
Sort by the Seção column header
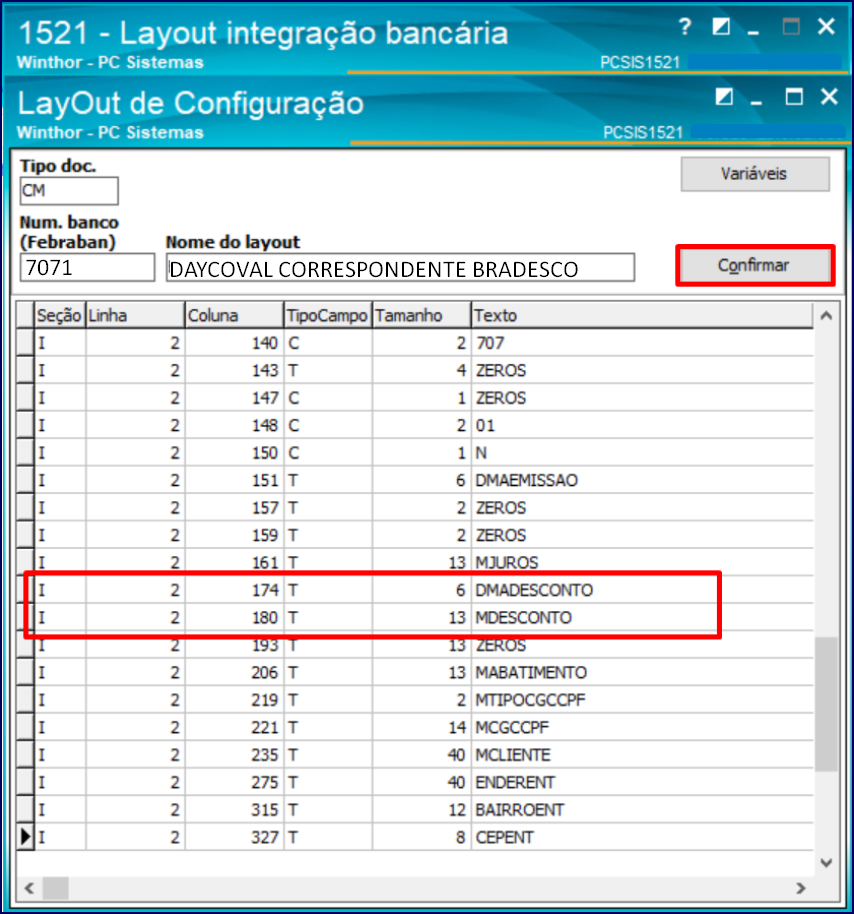click(59, 315)
